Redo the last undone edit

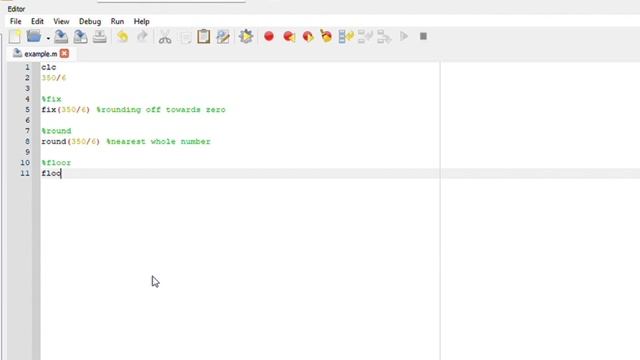pyautogui.click(x=142, y=37)
